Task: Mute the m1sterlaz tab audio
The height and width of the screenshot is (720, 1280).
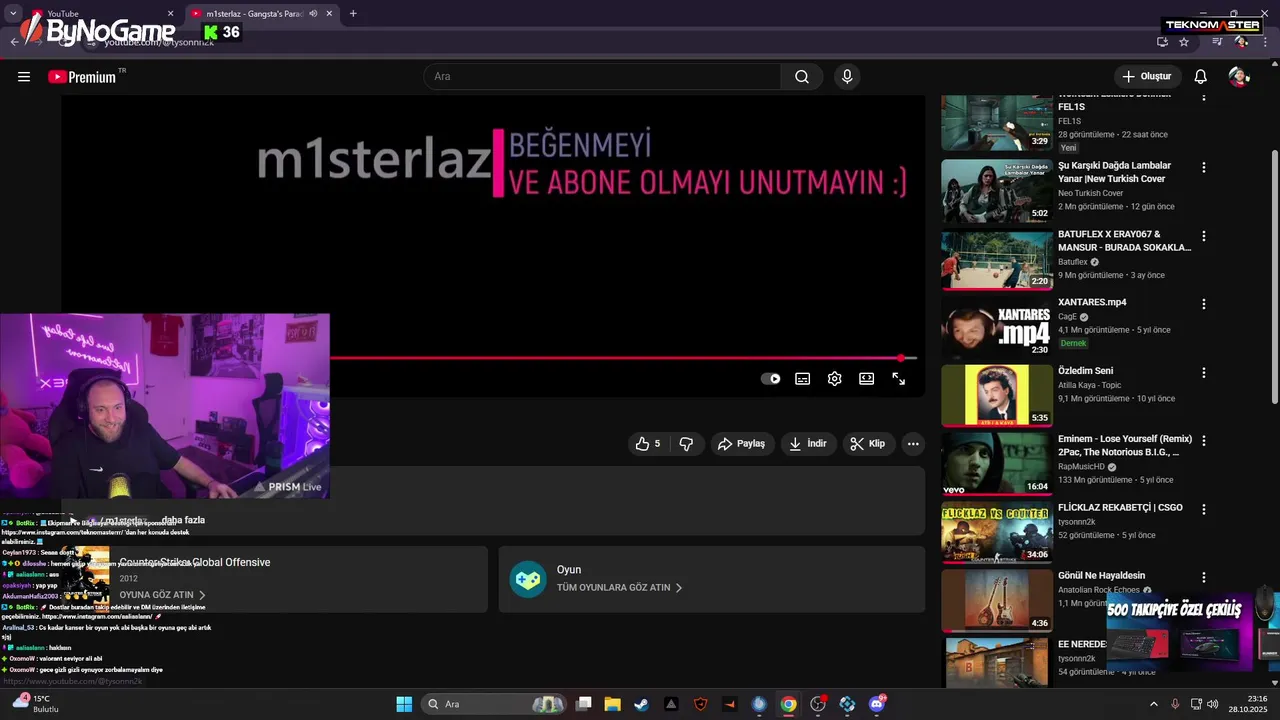Action: coord(313,14)
